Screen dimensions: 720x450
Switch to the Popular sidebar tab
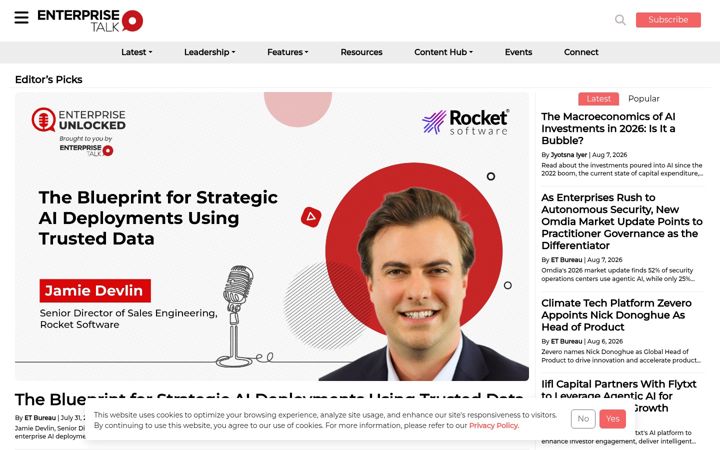(x=643, y=99)
